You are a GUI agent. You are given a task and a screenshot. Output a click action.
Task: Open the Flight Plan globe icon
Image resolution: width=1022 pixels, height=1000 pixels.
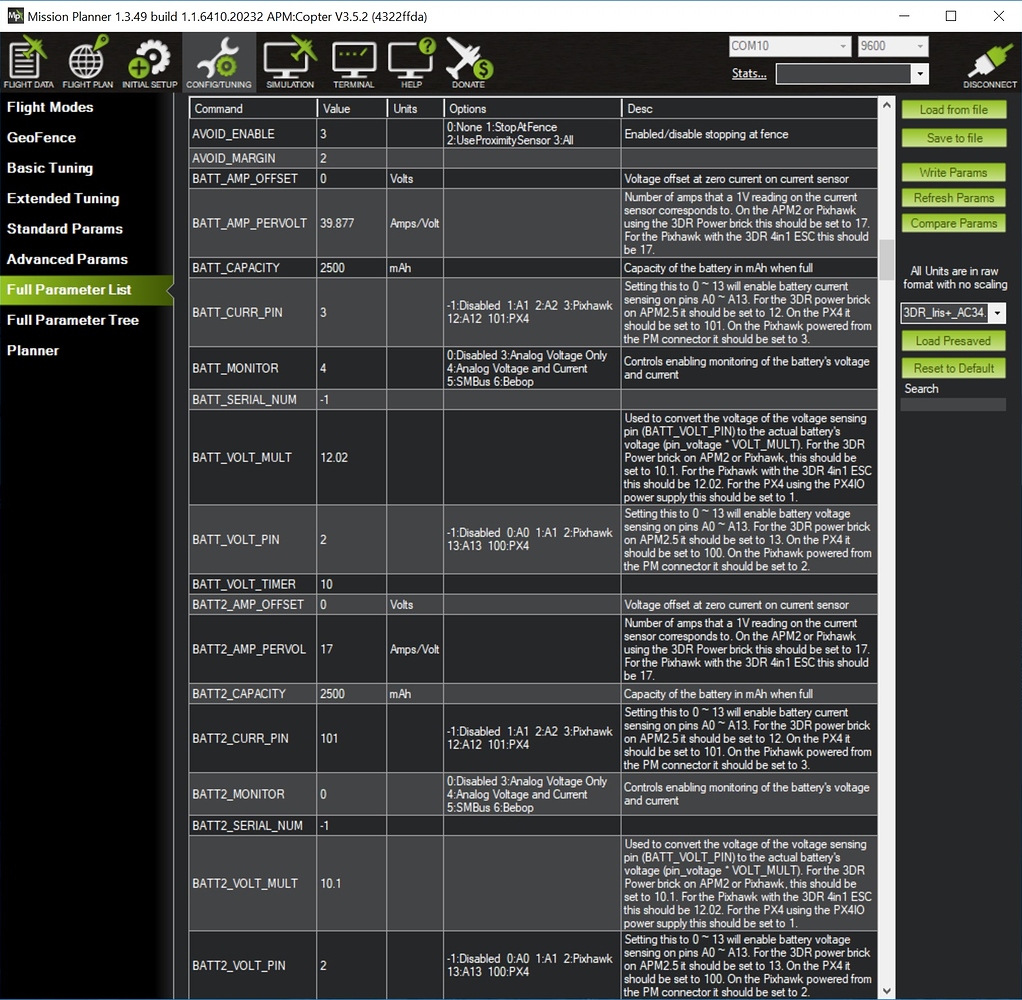pos(87,62)
